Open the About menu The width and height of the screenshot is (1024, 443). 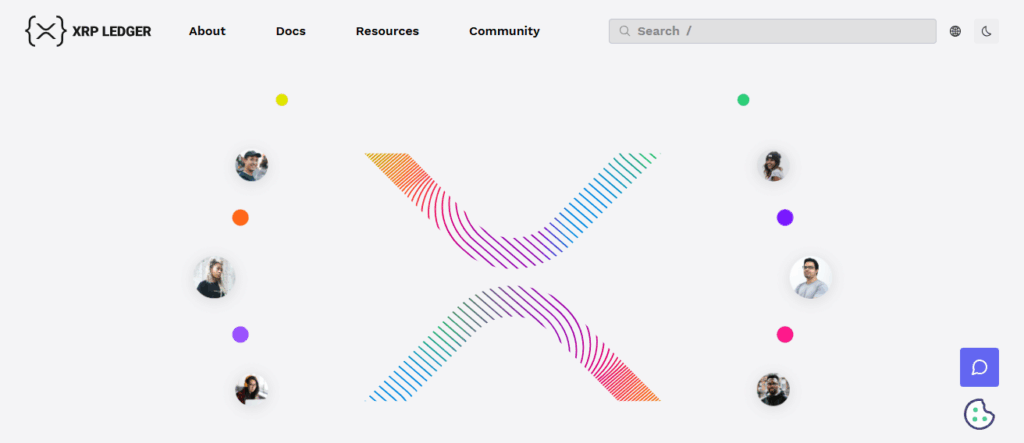[x=207, y=31]
